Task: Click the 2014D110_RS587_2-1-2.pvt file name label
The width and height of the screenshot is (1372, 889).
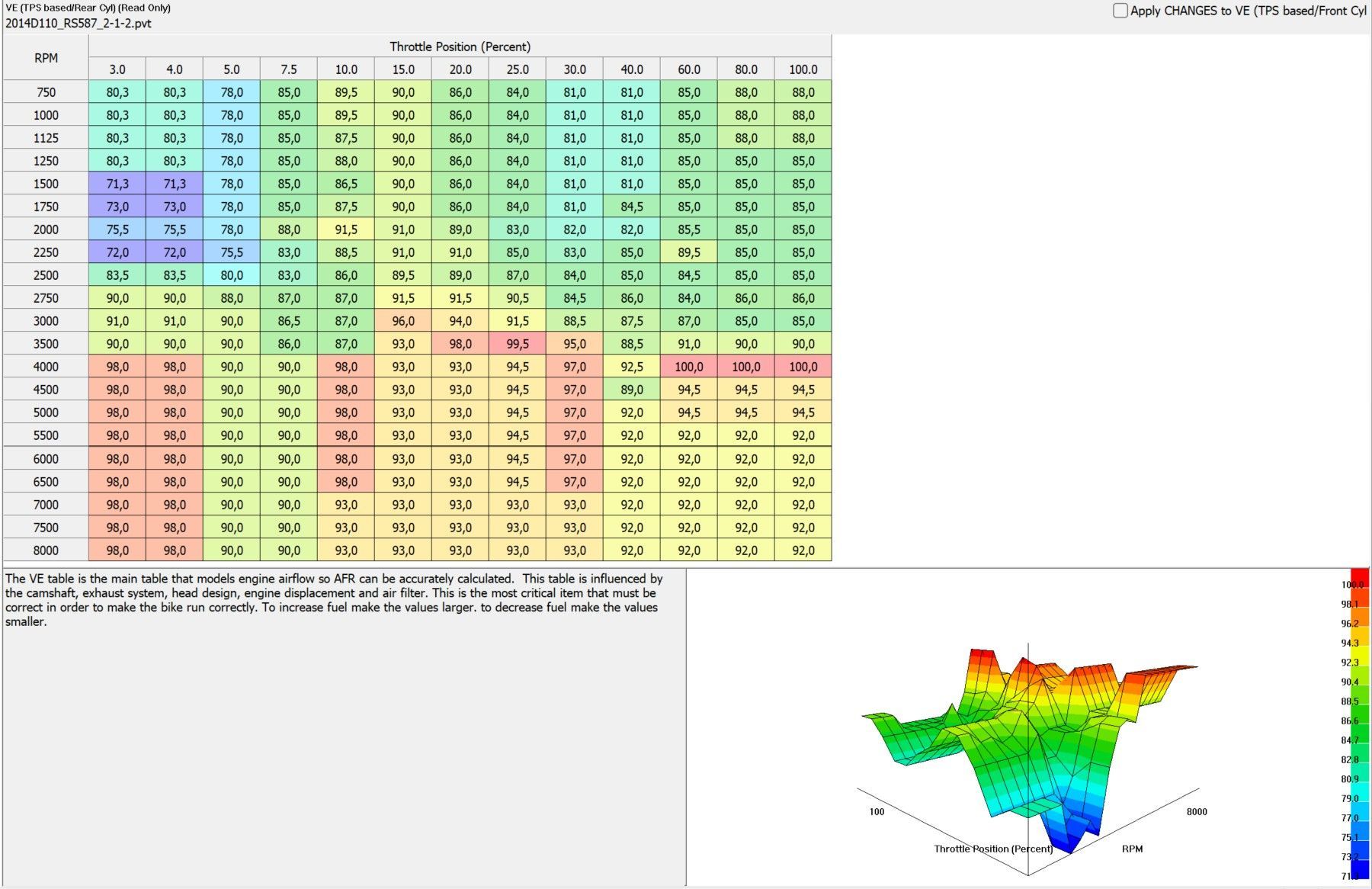Action: pyautogui.click(x=79, y=23)
